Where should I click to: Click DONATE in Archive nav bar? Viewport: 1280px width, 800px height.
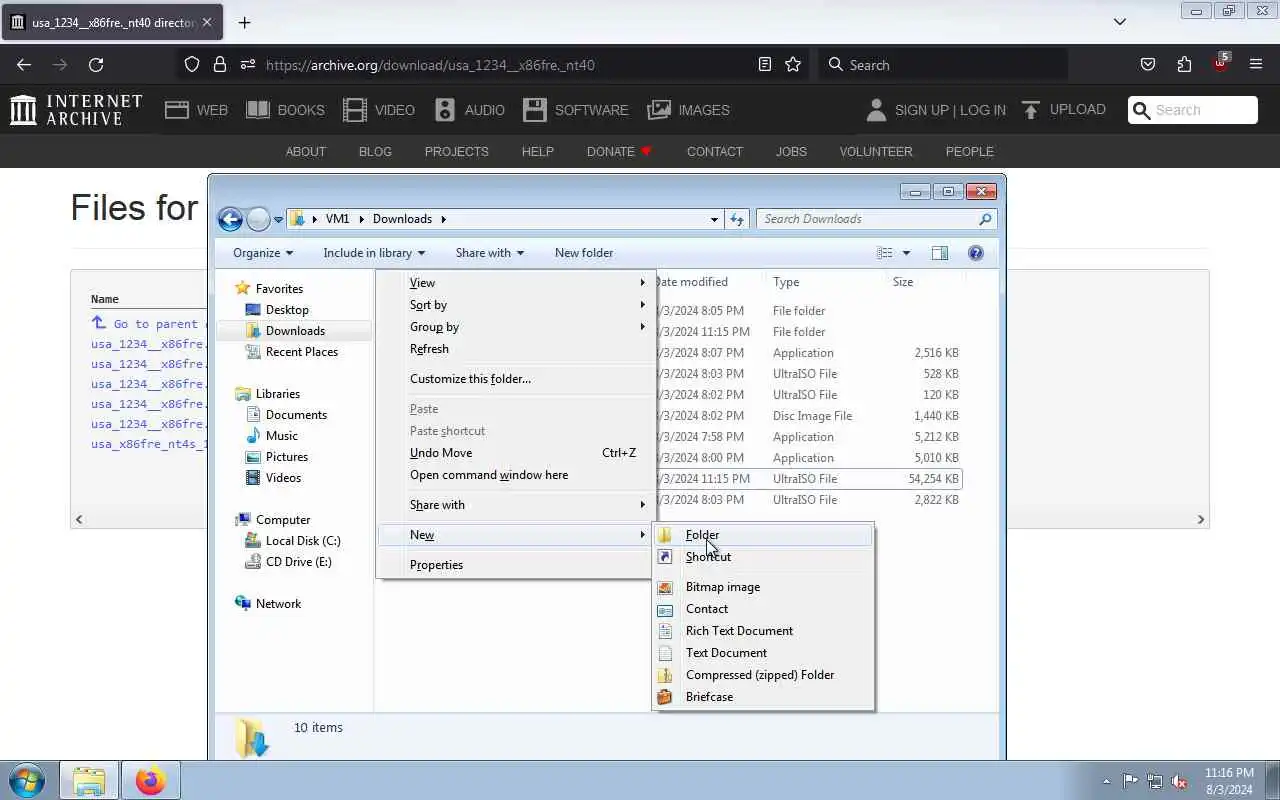click(619, 152)
